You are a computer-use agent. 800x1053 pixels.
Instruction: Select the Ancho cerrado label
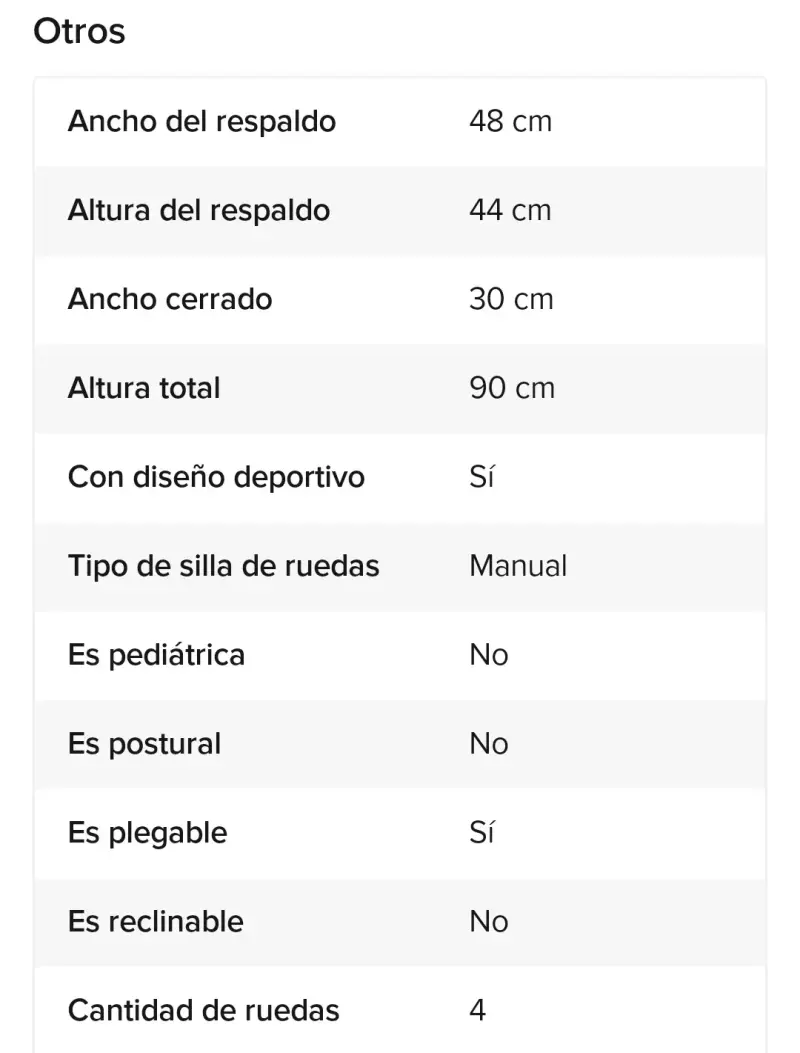coord(170,299)
